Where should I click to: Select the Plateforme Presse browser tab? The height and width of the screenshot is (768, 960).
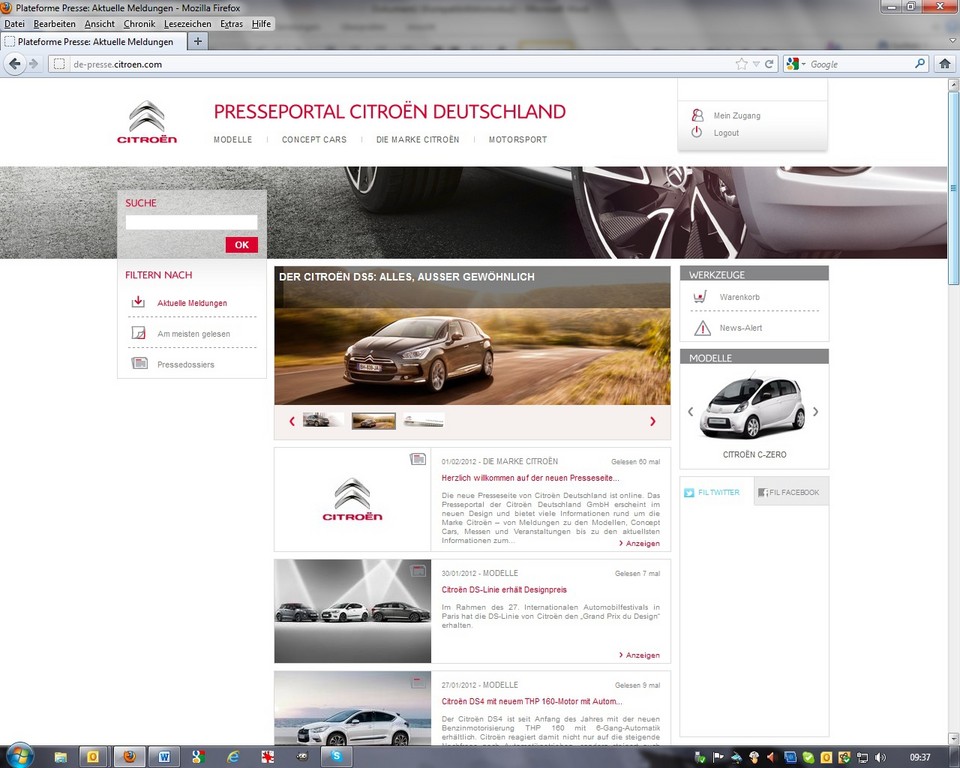pyautogui.click(x=92, y=41)
